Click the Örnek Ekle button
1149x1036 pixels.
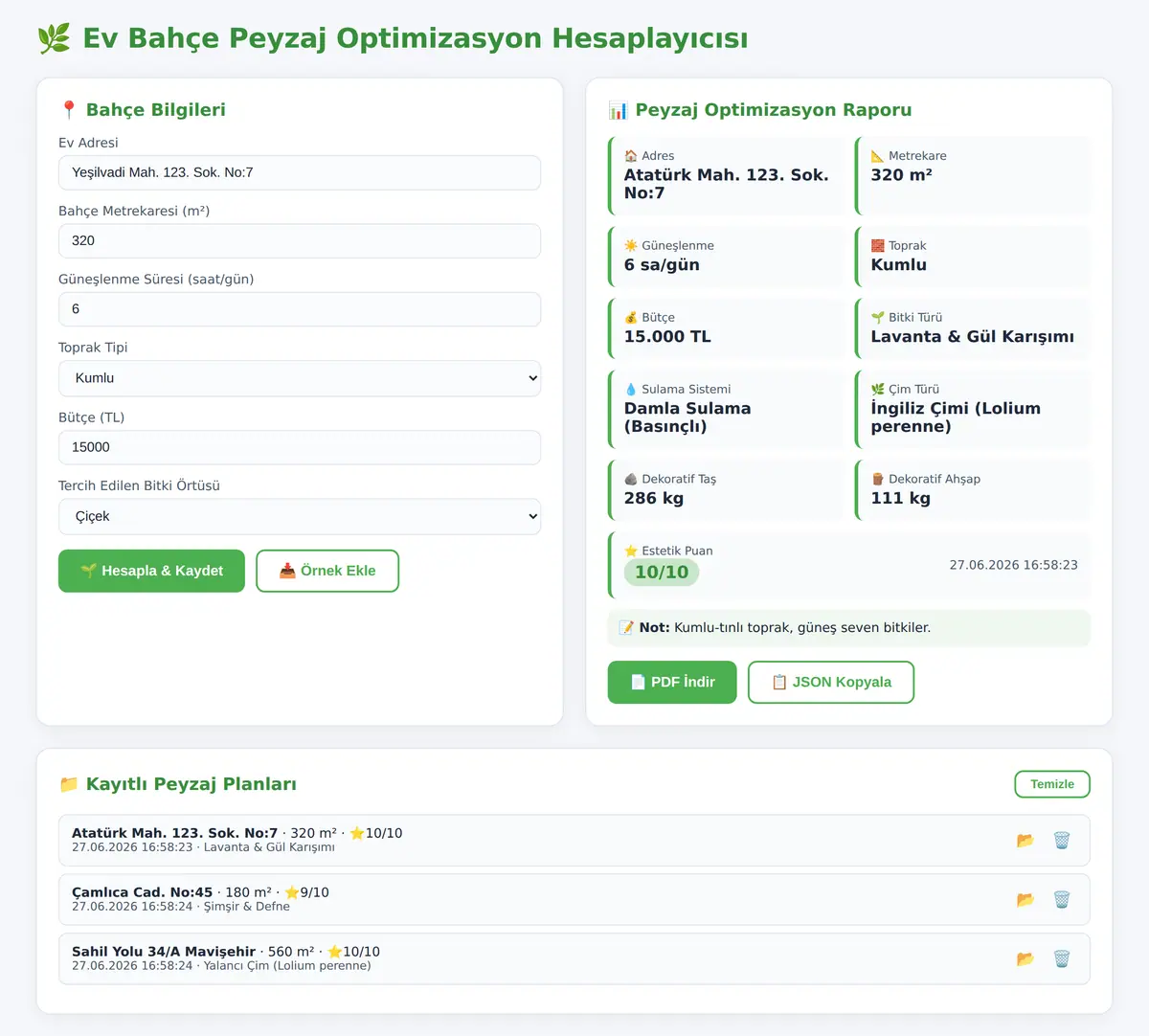[x=327, y=571]
